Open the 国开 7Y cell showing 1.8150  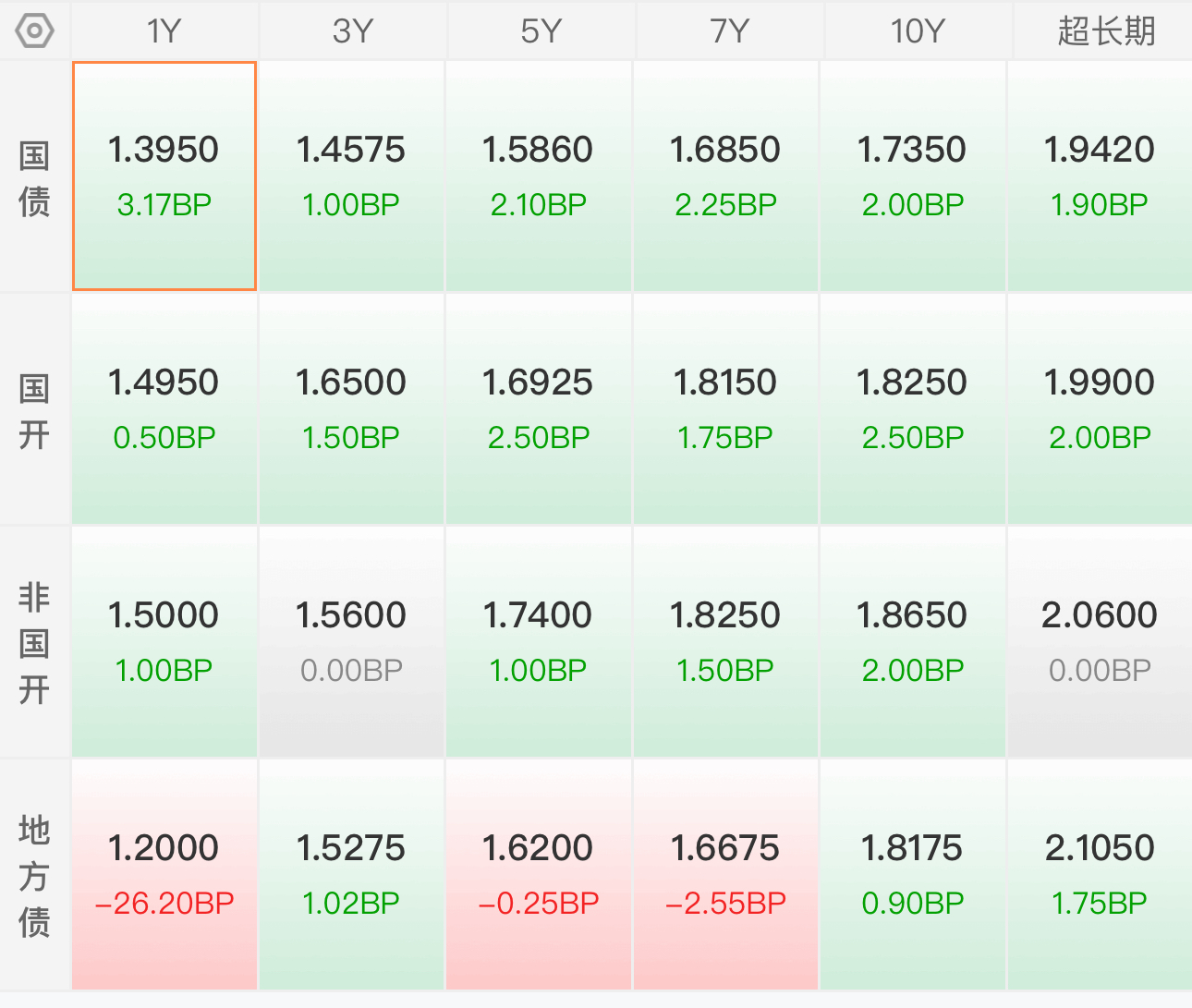pos(725,409)
